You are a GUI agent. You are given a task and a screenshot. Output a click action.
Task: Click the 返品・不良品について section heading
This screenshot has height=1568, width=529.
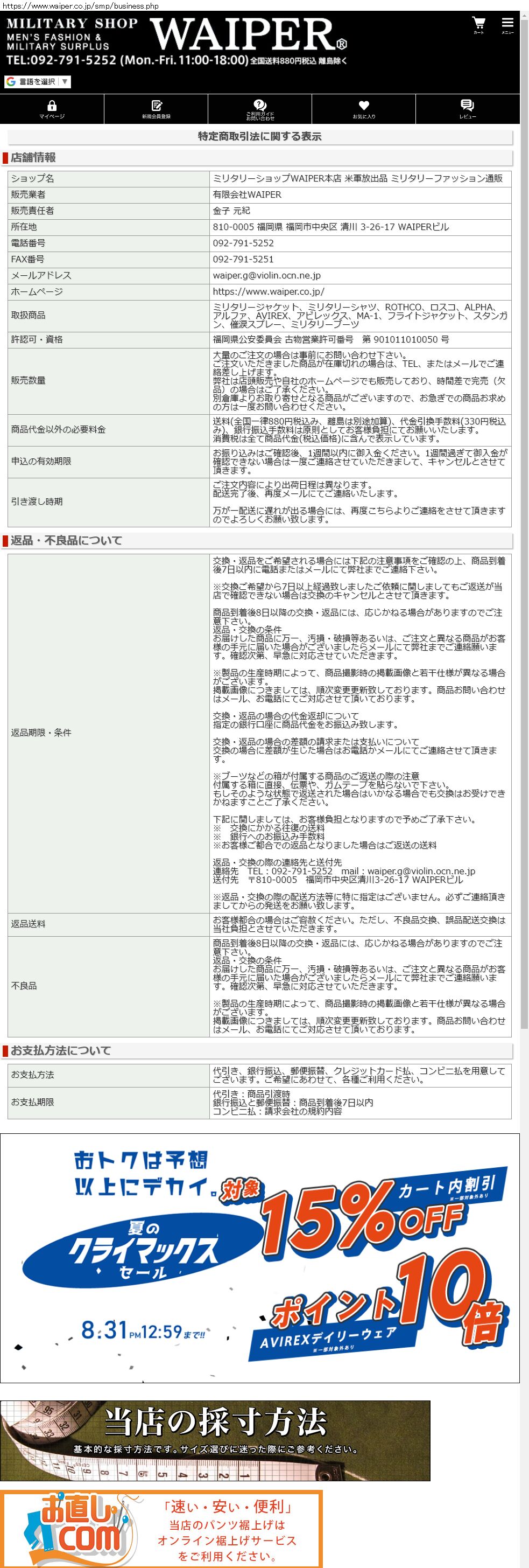pos(66,540)
